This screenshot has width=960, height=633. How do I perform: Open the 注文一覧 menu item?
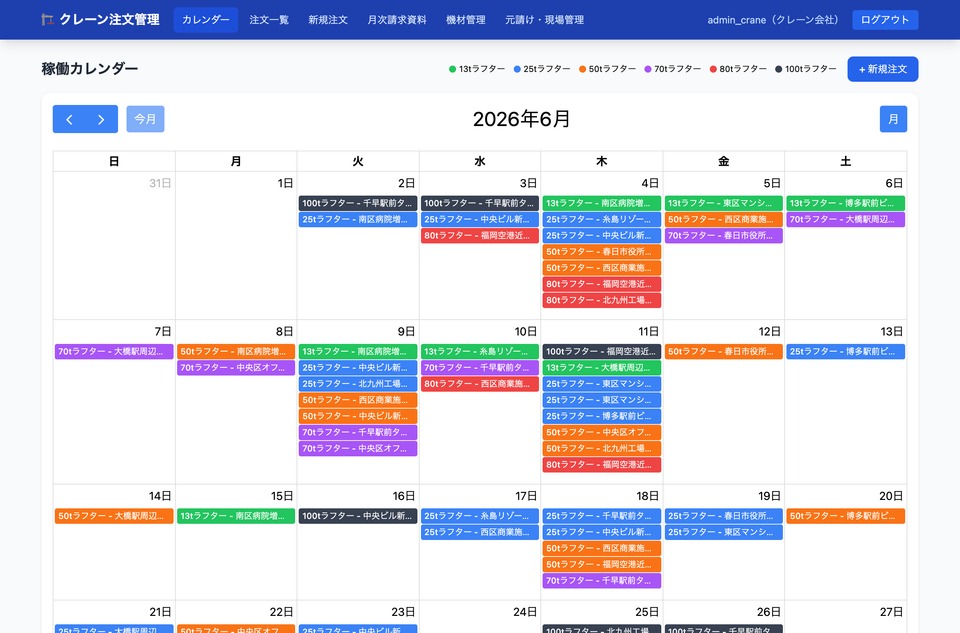click(269, 20)
